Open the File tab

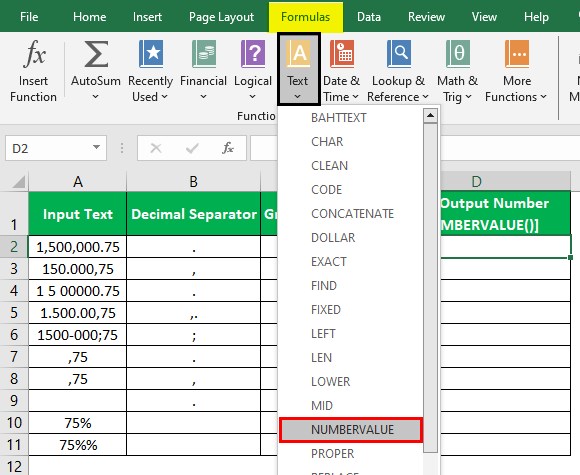point(29,17)
